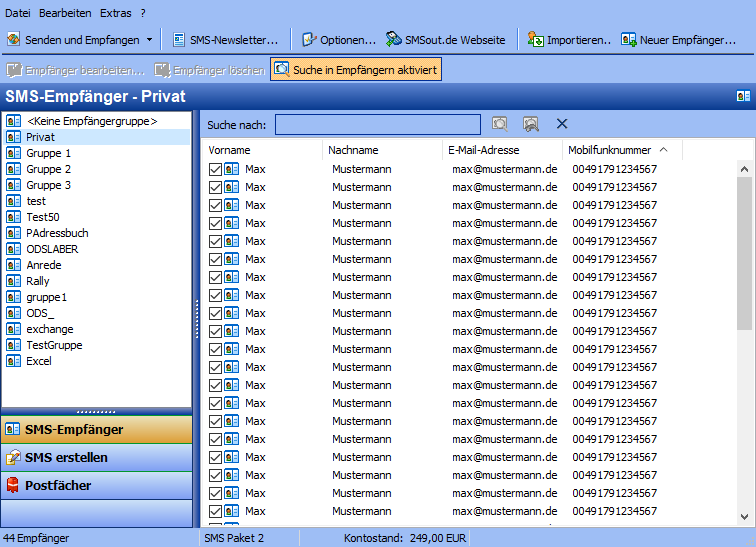
Task: Click the address card icon in title bar
Action: click(743, 97)
